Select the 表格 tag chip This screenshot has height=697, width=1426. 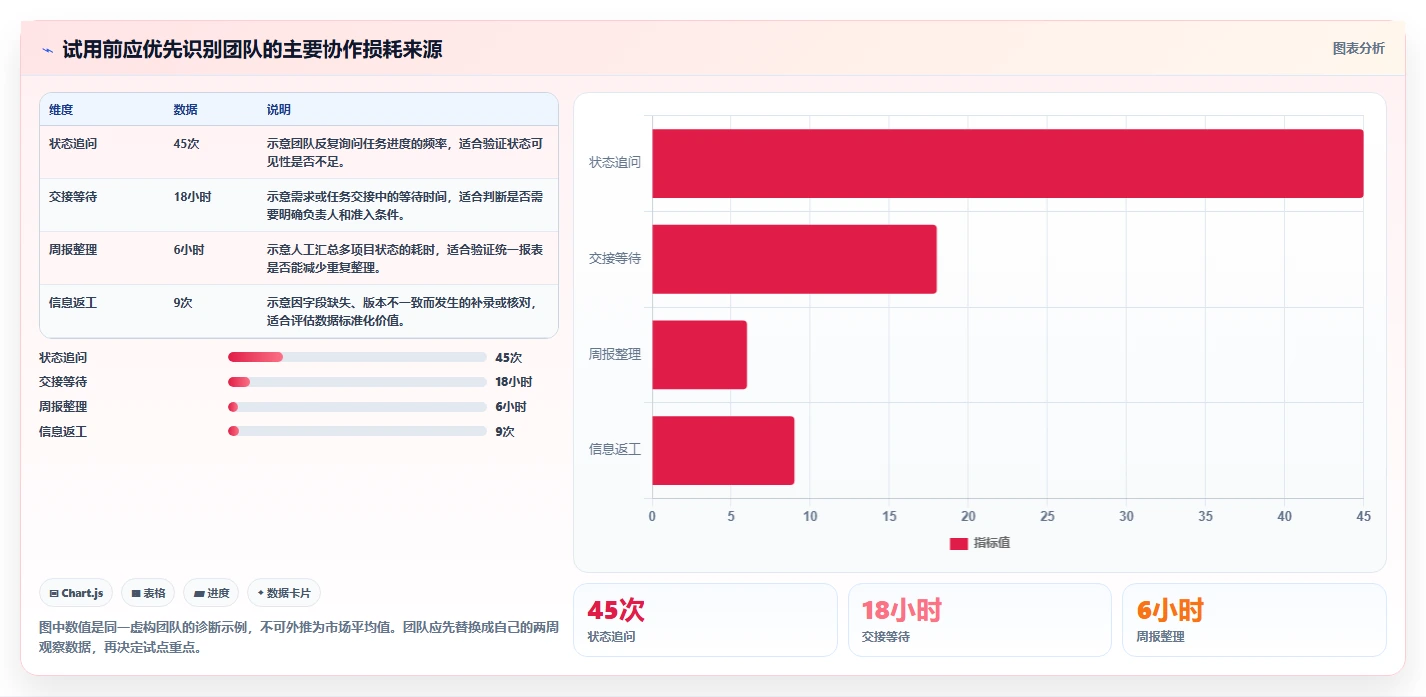[x=148, y=593]
